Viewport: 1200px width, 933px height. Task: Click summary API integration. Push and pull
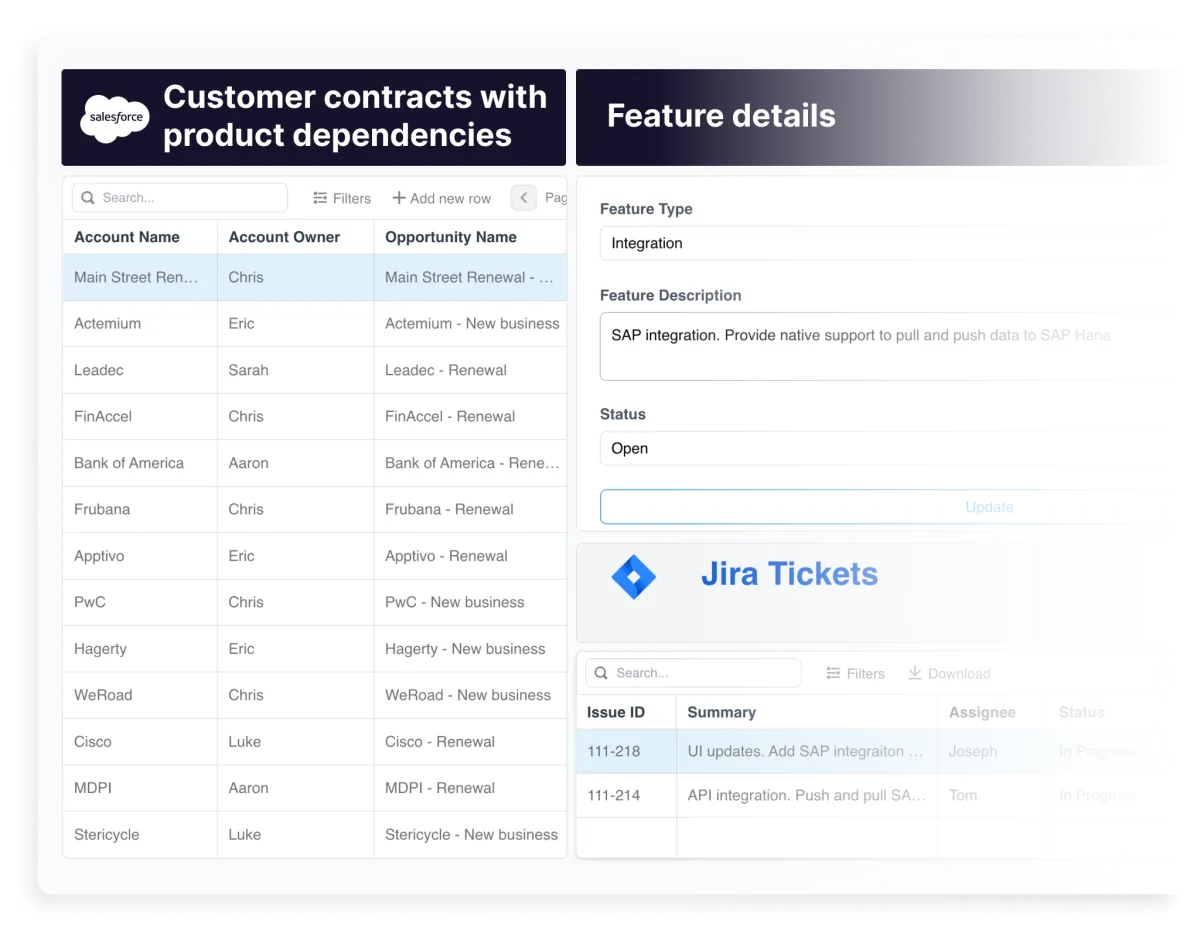[806, 796]
